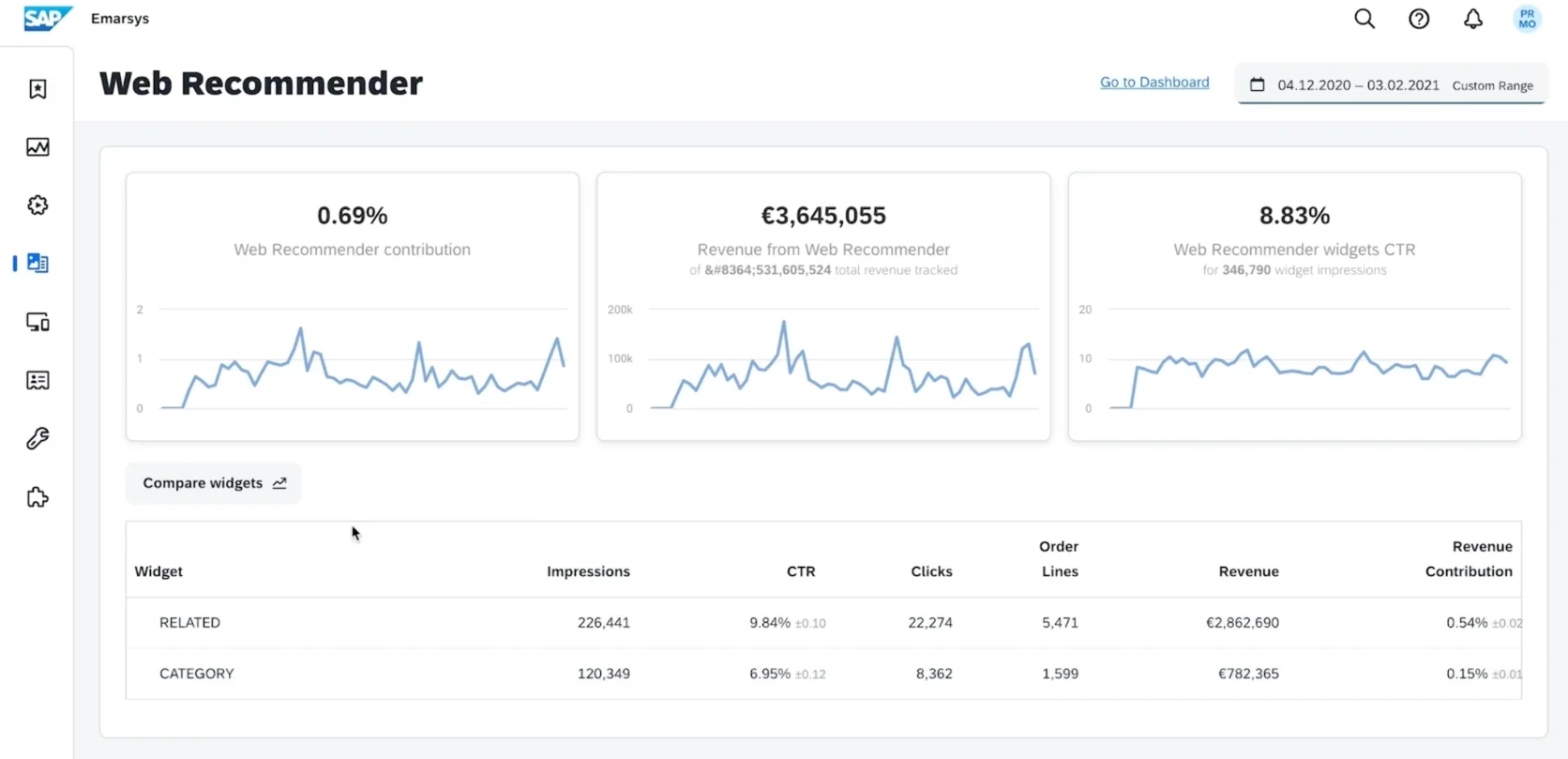
Task: Open the gear cog sidebar icon
Action: tap(38, 205)
